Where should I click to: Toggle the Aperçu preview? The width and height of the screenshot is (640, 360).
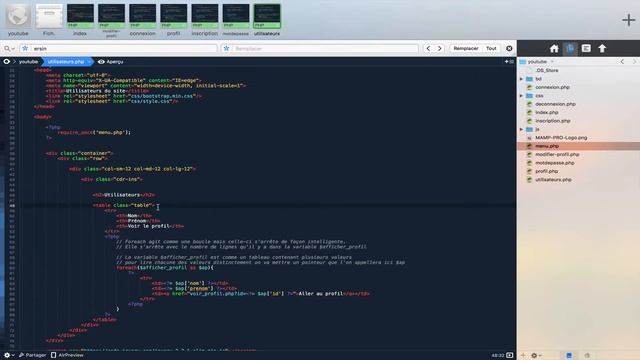pos(111,62)
